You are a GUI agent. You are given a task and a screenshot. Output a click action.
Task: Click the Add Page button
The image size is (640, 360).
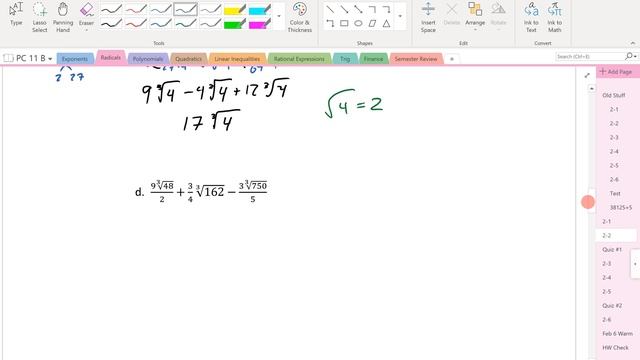coord(616,72)
